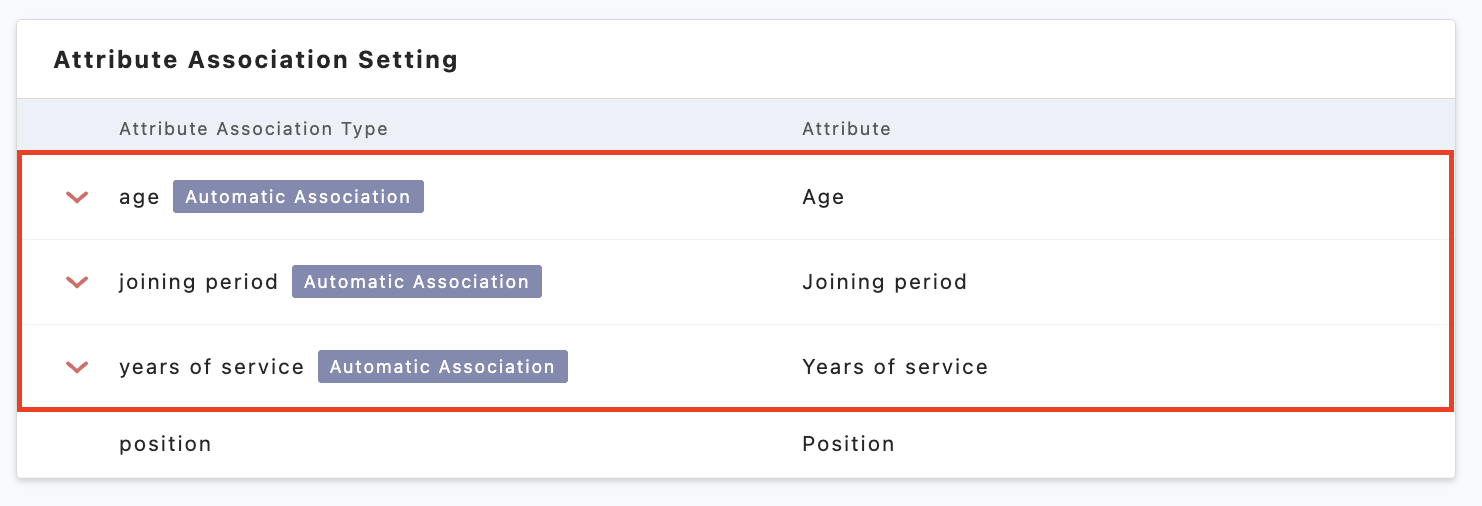
Task: Expand the years of service chevron
Action: (x=77, y=367)
